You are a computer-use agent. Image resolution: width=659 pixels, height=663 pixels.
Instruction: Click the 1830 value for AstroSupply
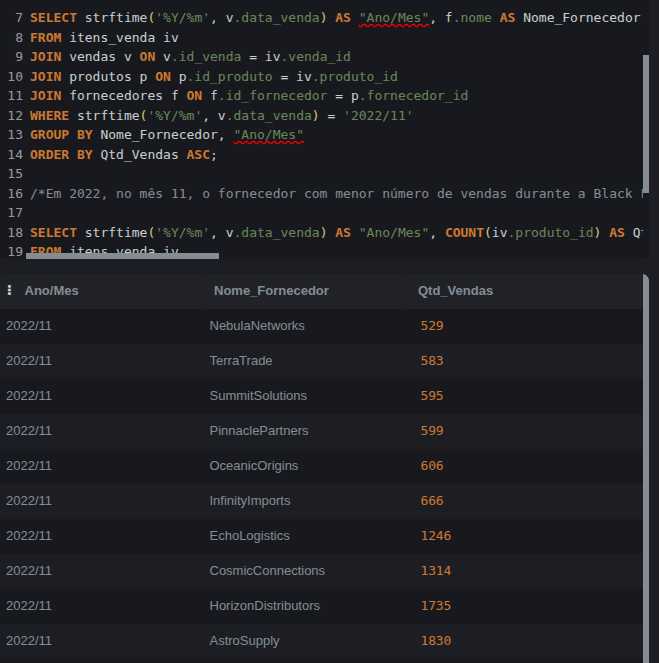click(x=436, y=641)
